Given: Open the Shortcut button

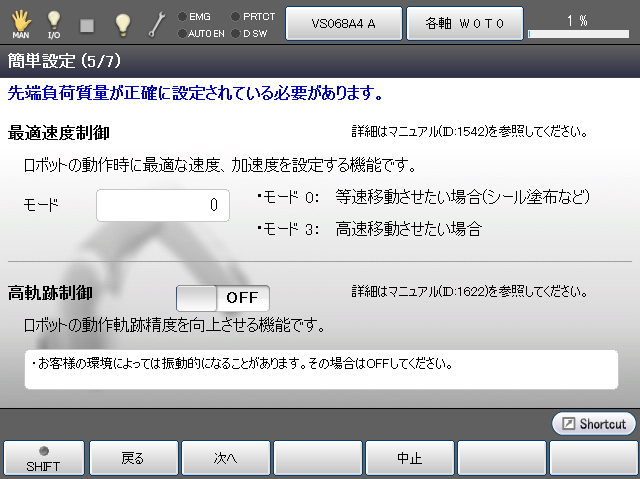Looking at the screenshot, I should 593,424.
